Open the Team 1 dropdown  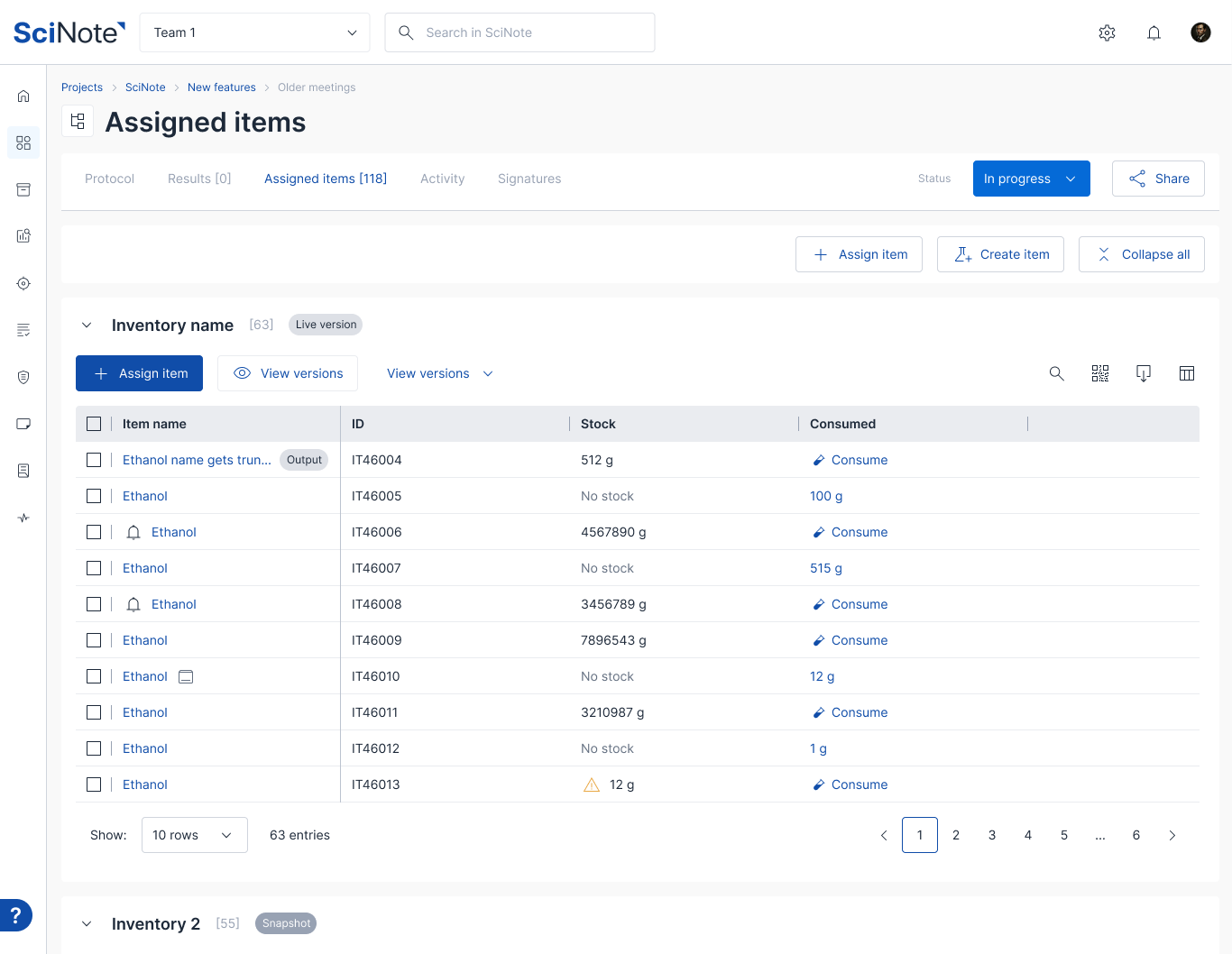pos(255,32)
